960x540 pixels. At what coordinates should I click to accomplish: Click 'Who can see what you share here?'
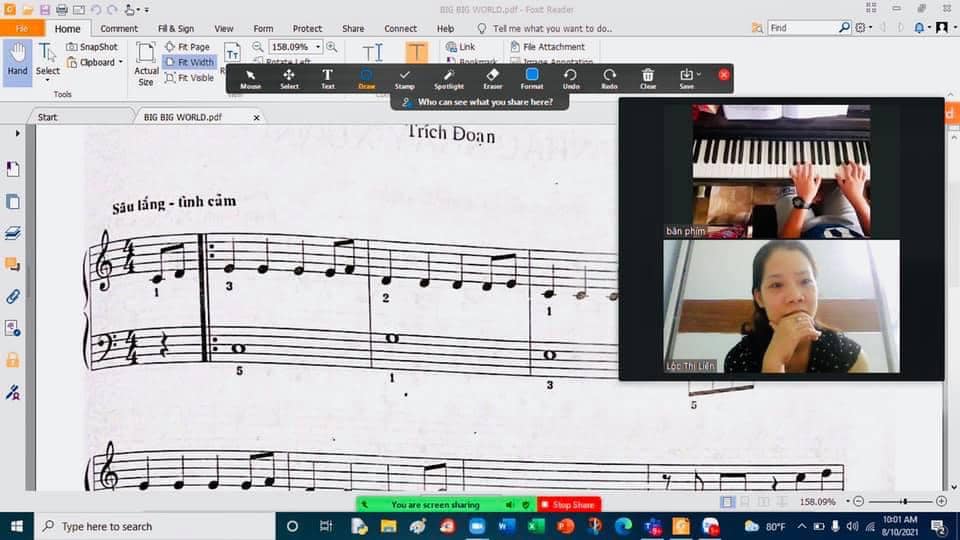[x=479, y=102]
